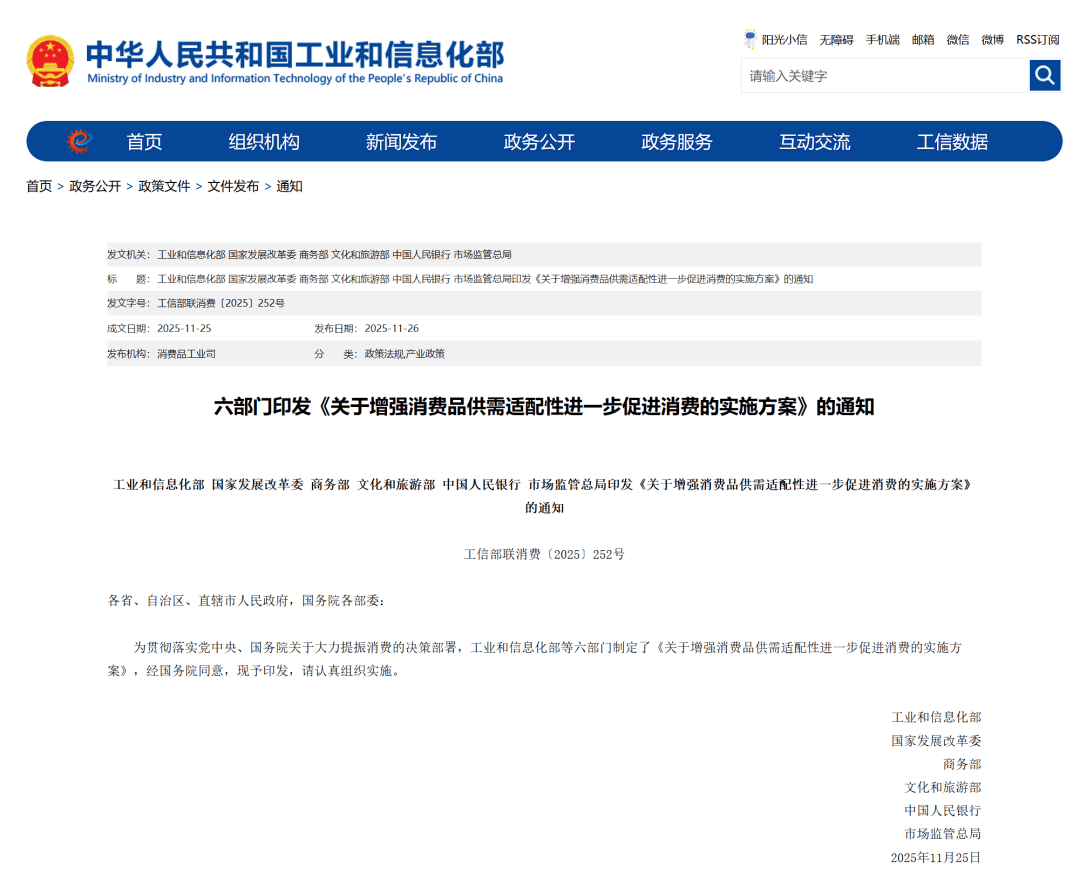Open the 首页 navigation menu item

[x=144, y=142]
